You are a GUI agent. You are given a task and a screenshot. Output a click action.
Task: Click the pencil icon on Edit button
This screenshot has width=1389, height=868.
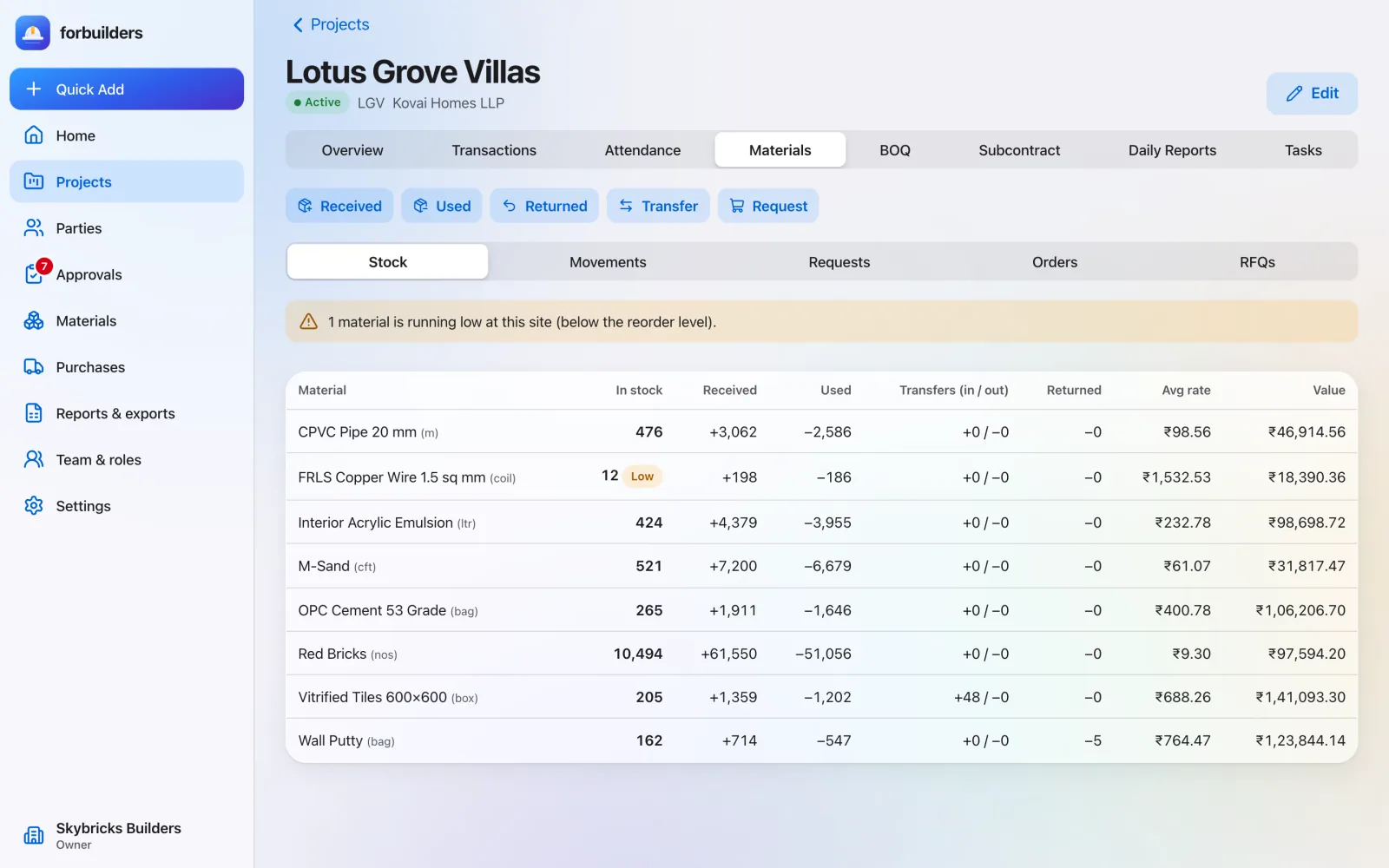click(x=1294, y=94)
